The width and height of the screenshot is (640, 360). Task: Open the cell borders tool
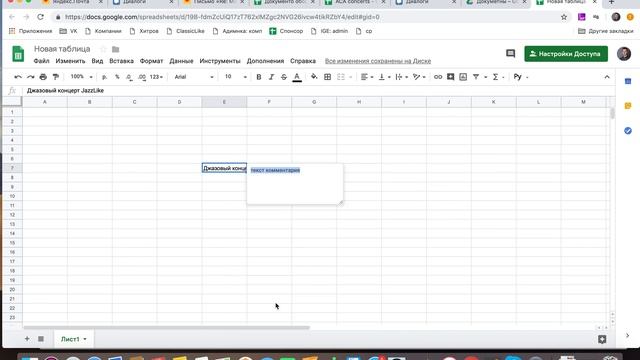pos(327,77)
